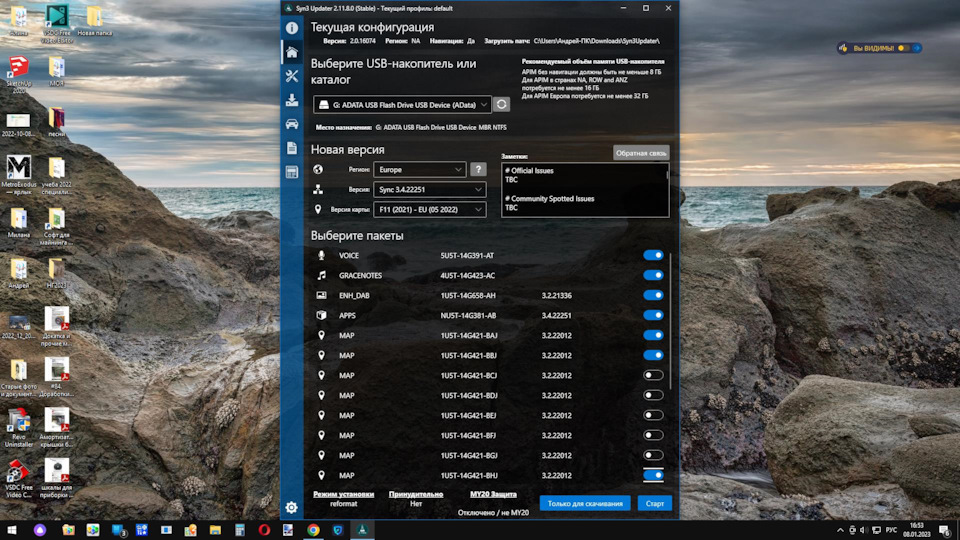Open the Home tab icon in sidebar

pos(292,52)
